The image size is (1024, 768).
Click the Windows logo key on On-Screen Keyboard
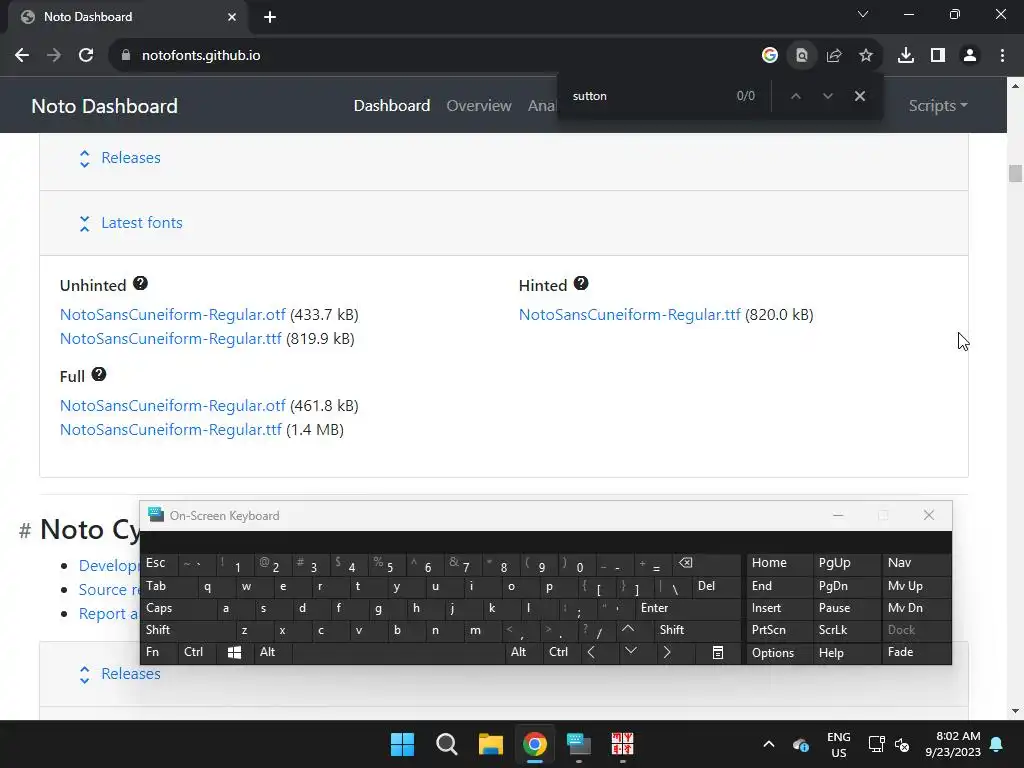coord(235,652)
